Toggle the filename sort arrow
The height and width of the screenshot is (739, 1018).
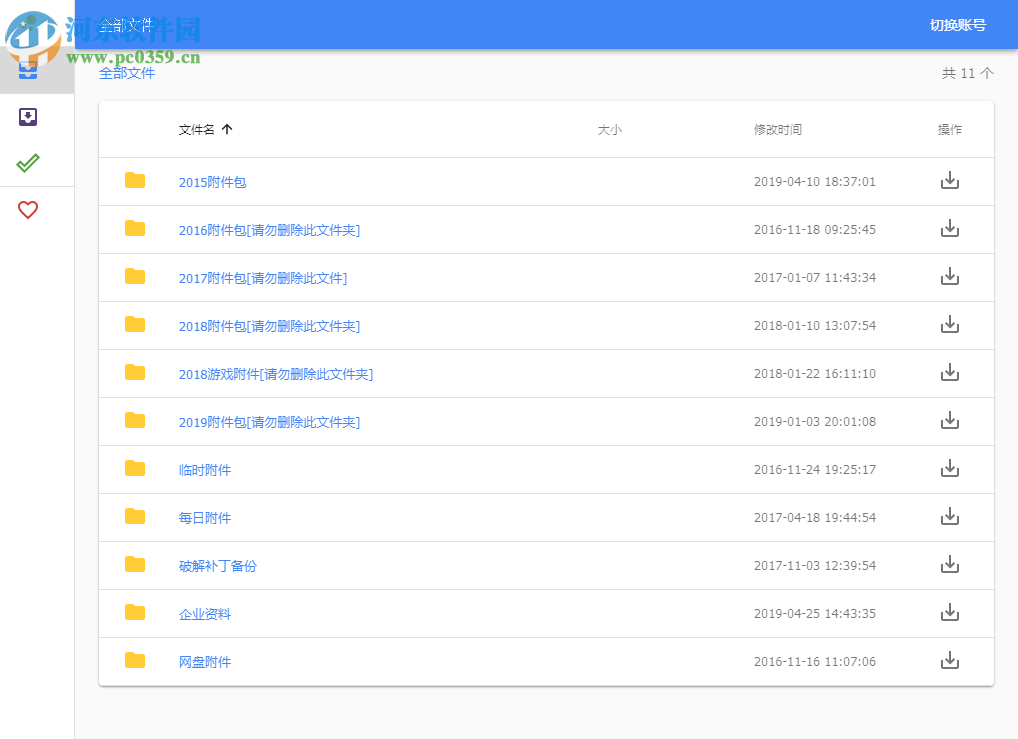tap(228, 129)
